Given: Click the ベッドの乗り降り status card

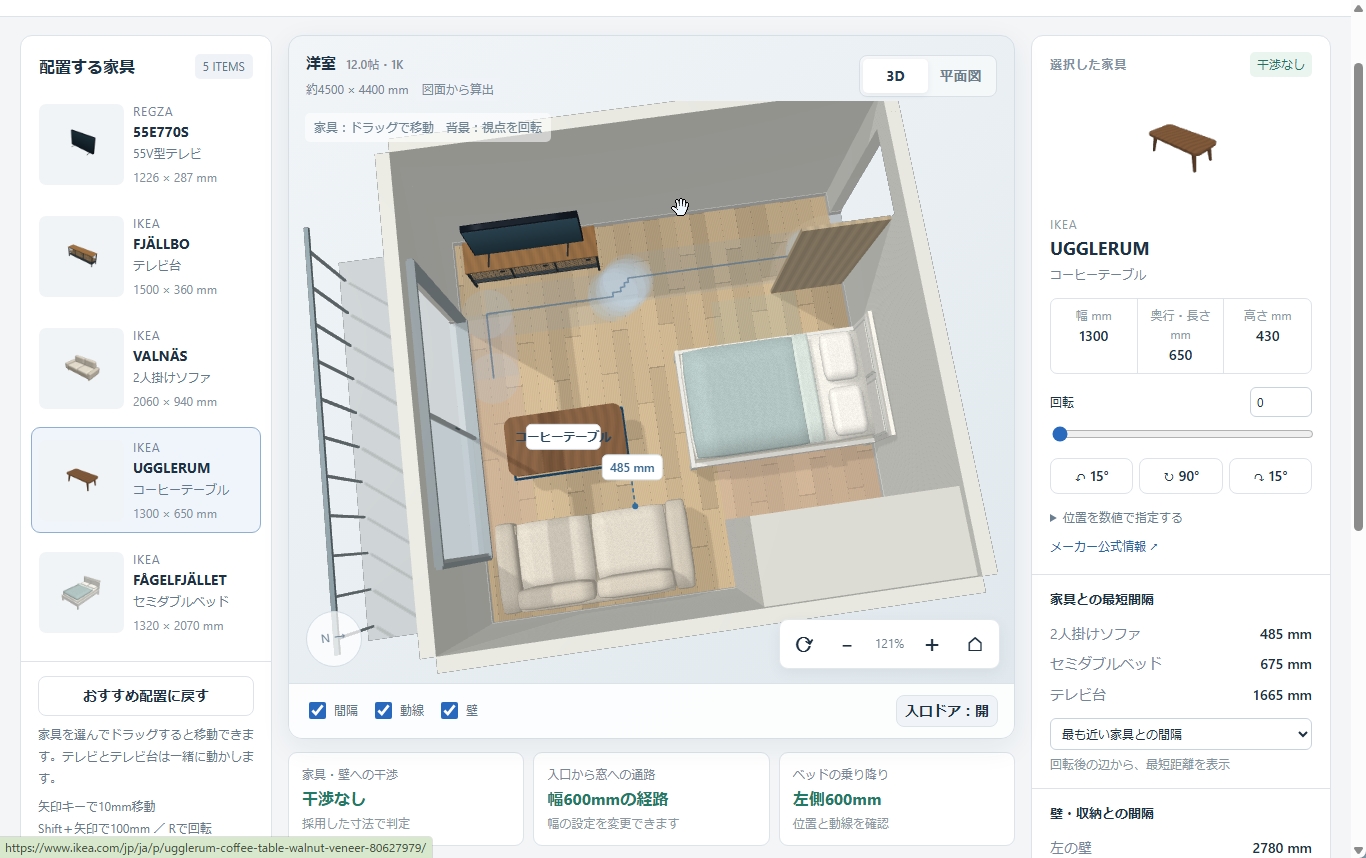Looking at the screenshot, I should pyautogui.click(x=896, y=799).
